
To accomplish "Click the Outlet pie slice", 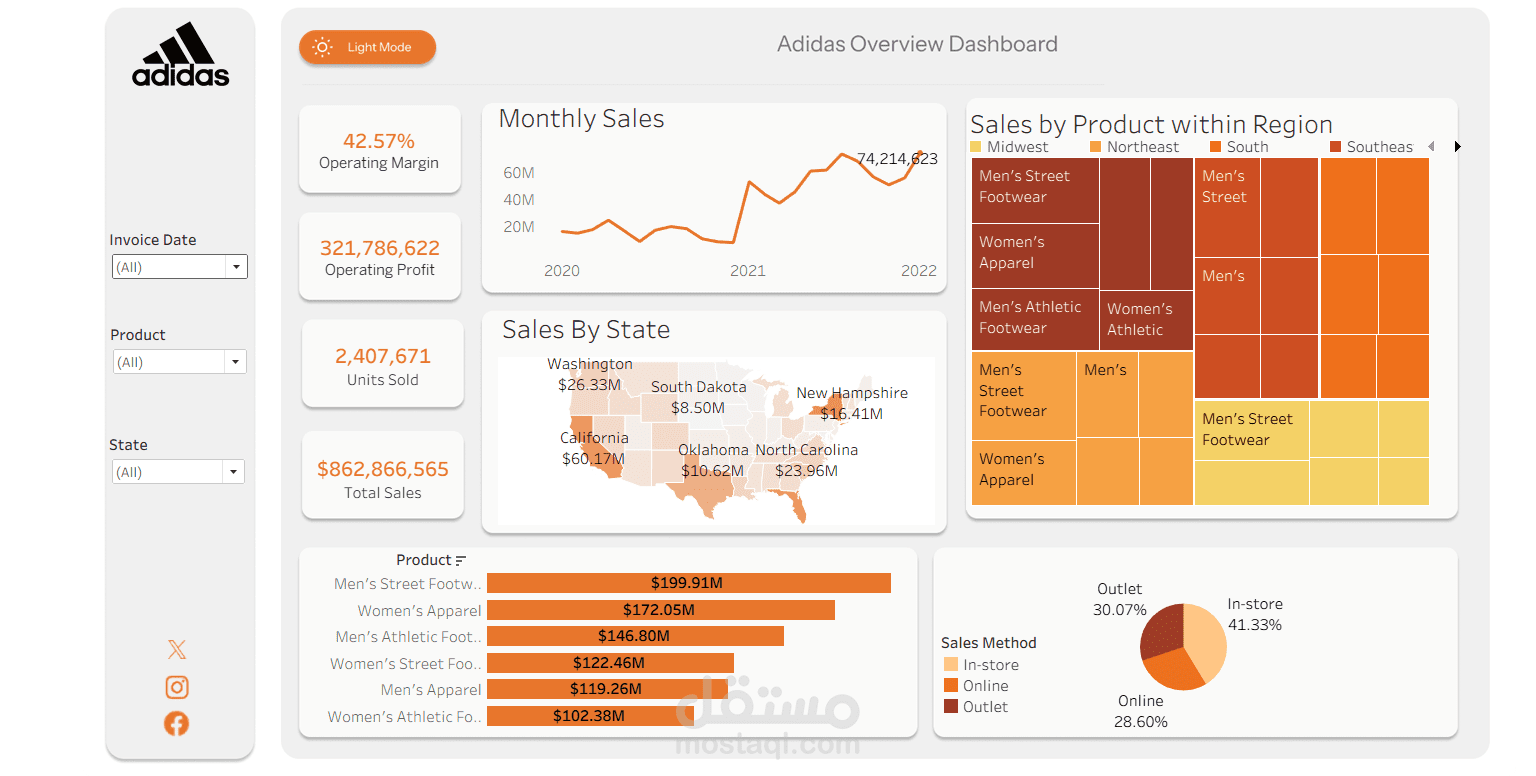I will pos(1163,630).
